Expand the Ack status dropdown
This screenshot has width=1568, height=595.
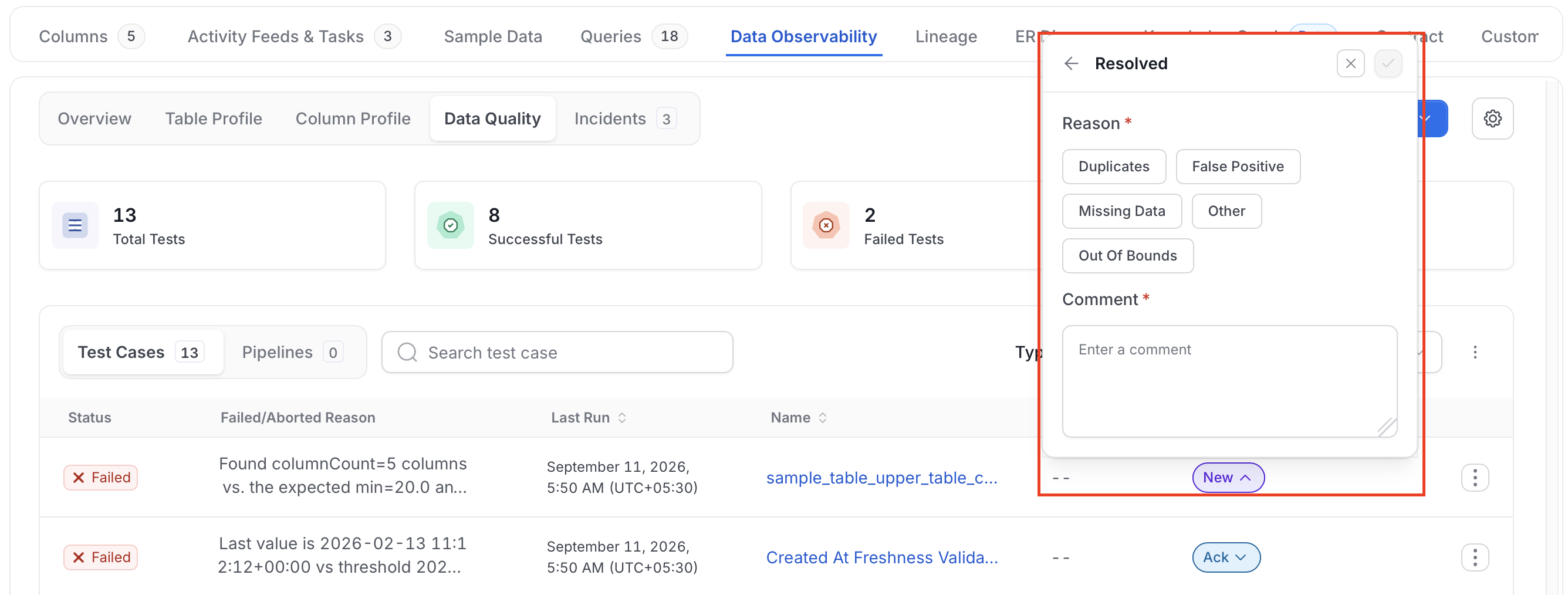tap(1225, 557)
